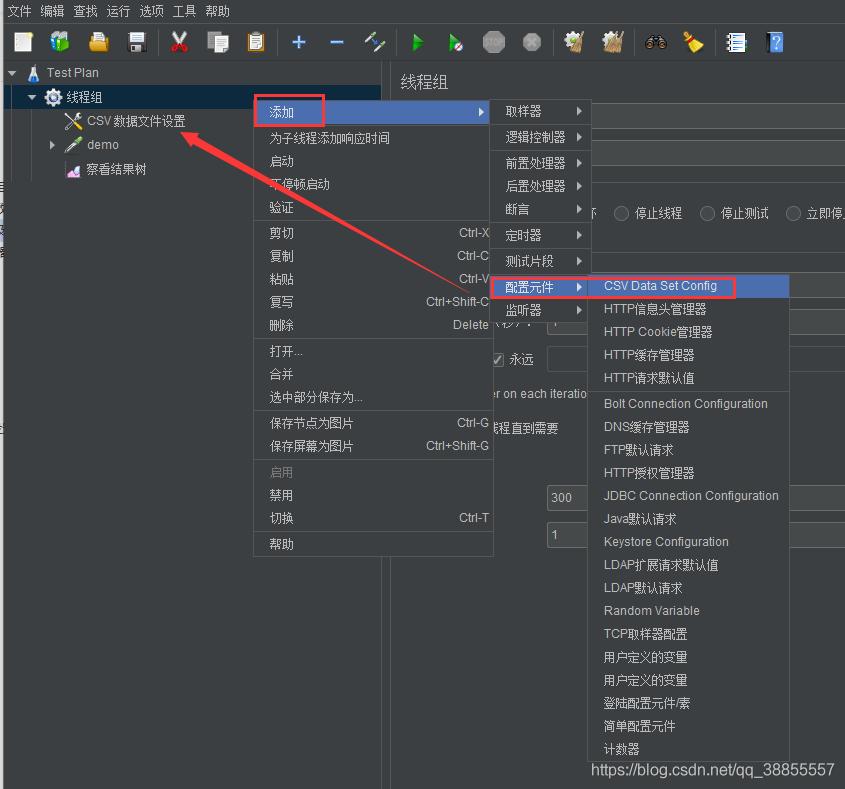Expand the 逻辑控制器 submenu

tap(540, 137)
